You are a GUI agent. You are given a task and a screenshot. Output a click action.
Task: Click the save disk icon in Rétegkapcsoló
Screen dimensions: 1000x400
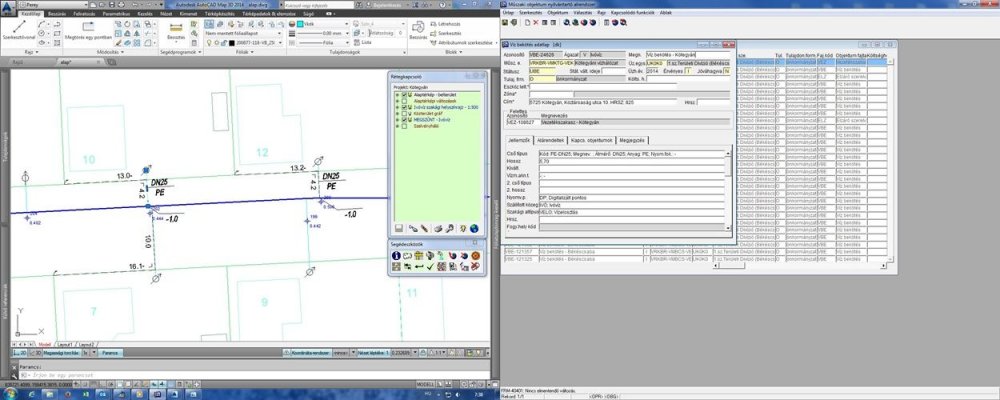[x=397, y=228]
